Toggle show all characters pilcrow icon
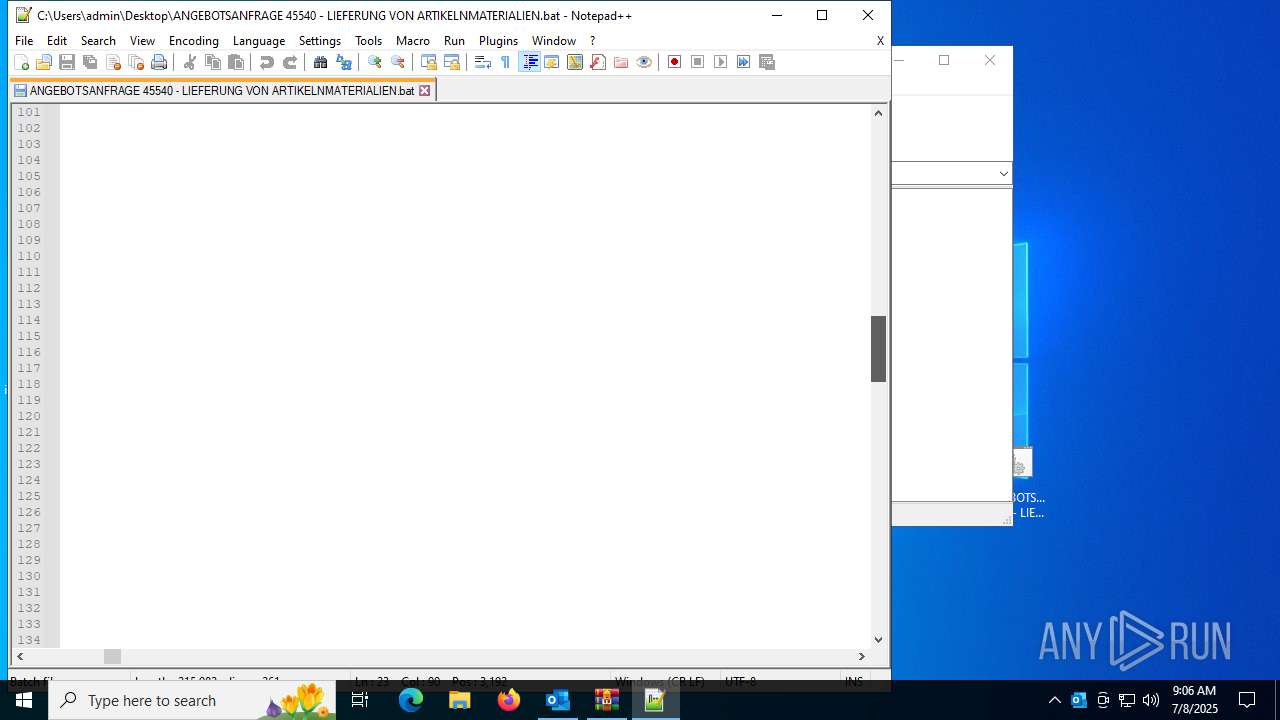The image size is (1280, 720). [x=506, y=62]
